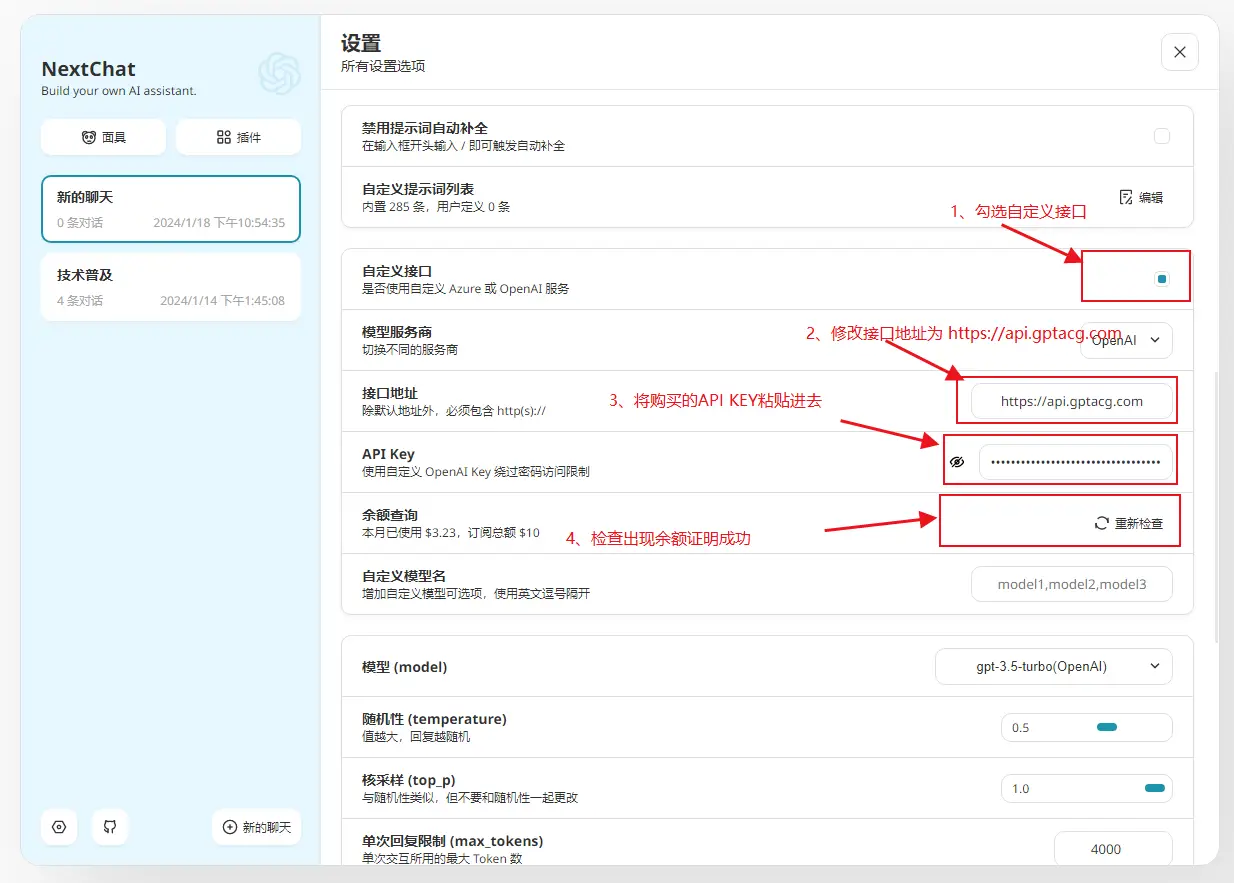Screen dimensions: 1234x883
Task: Expand 模型服务商 OpenAI dropdown
Action: (1126, 340)
